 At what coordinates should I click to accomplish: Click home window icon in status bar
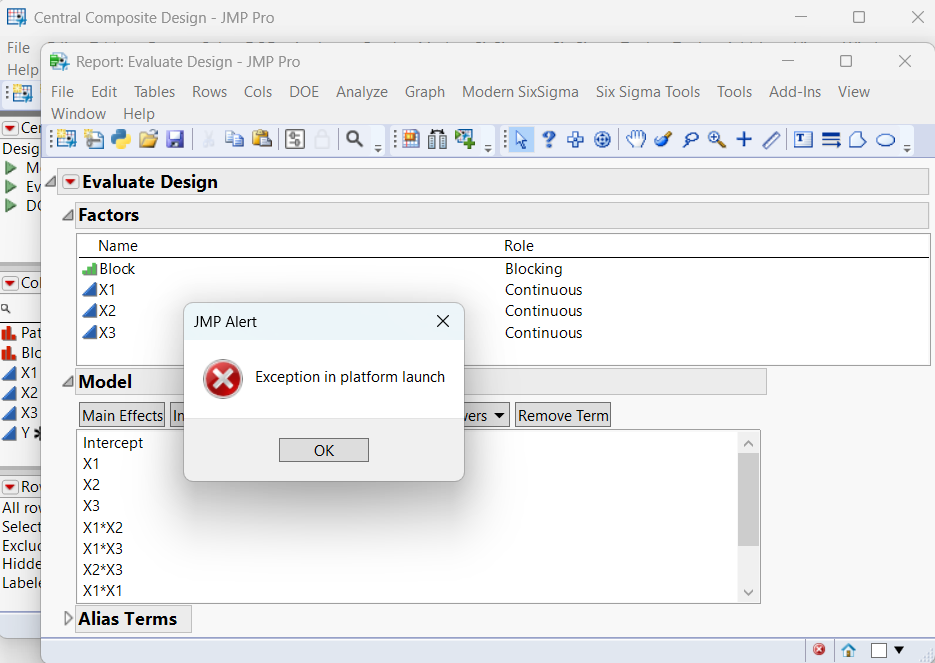[849, 649]
